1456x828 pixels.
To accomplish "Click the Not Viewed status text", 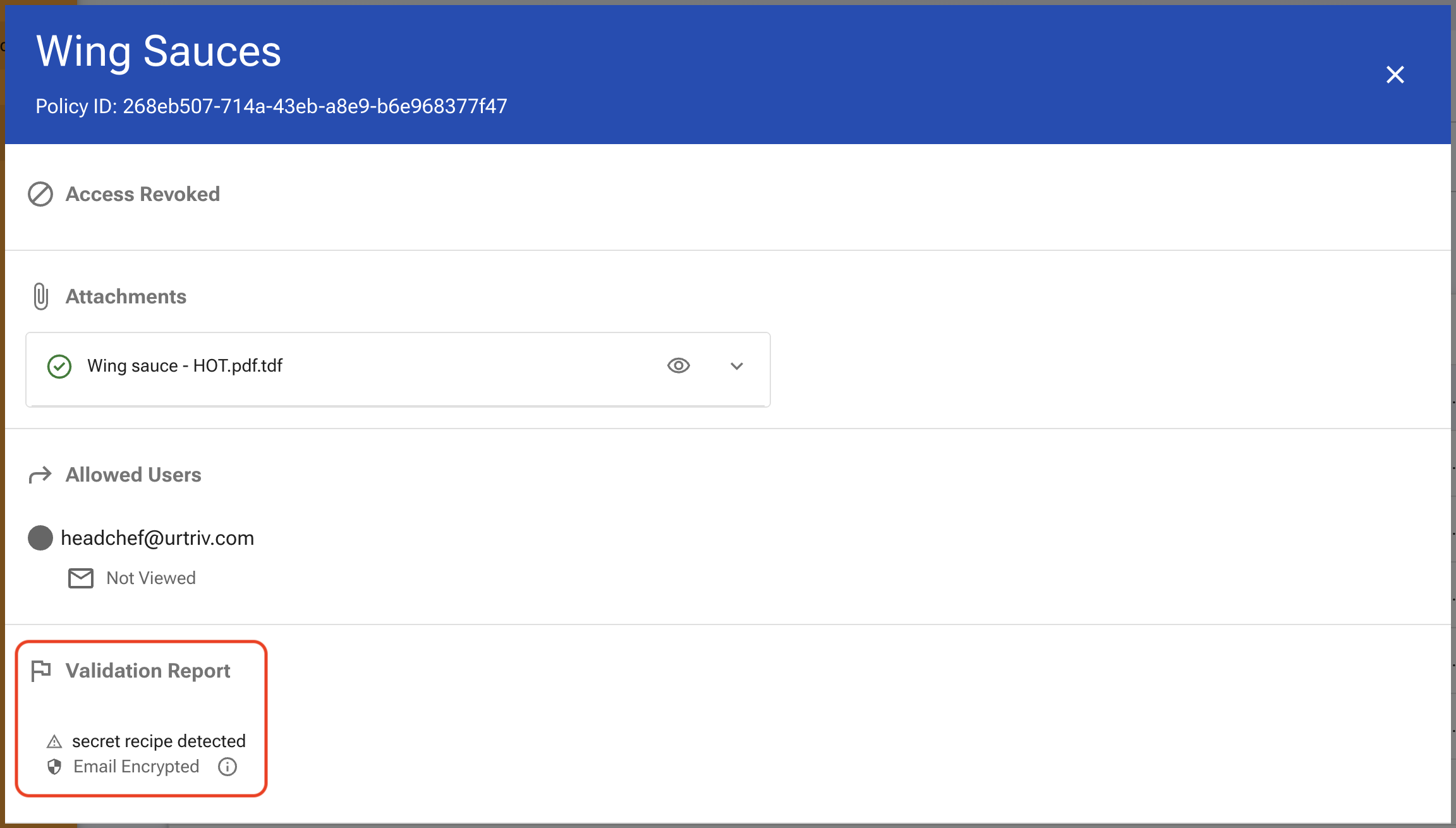I will click(x=151, y=578).
